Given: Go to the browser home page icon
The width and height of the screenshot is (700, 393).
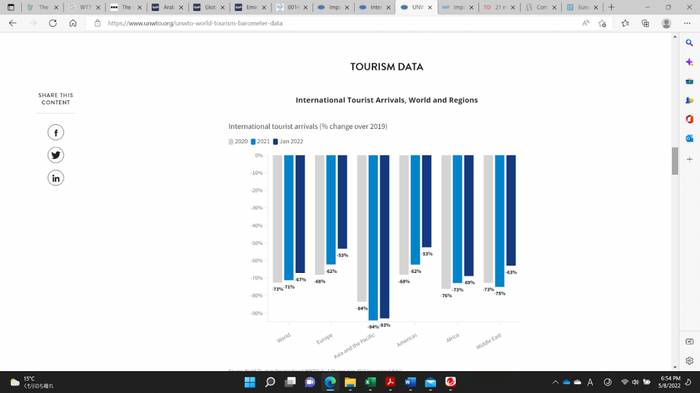Looking at the screenshot, I should 73,23.
